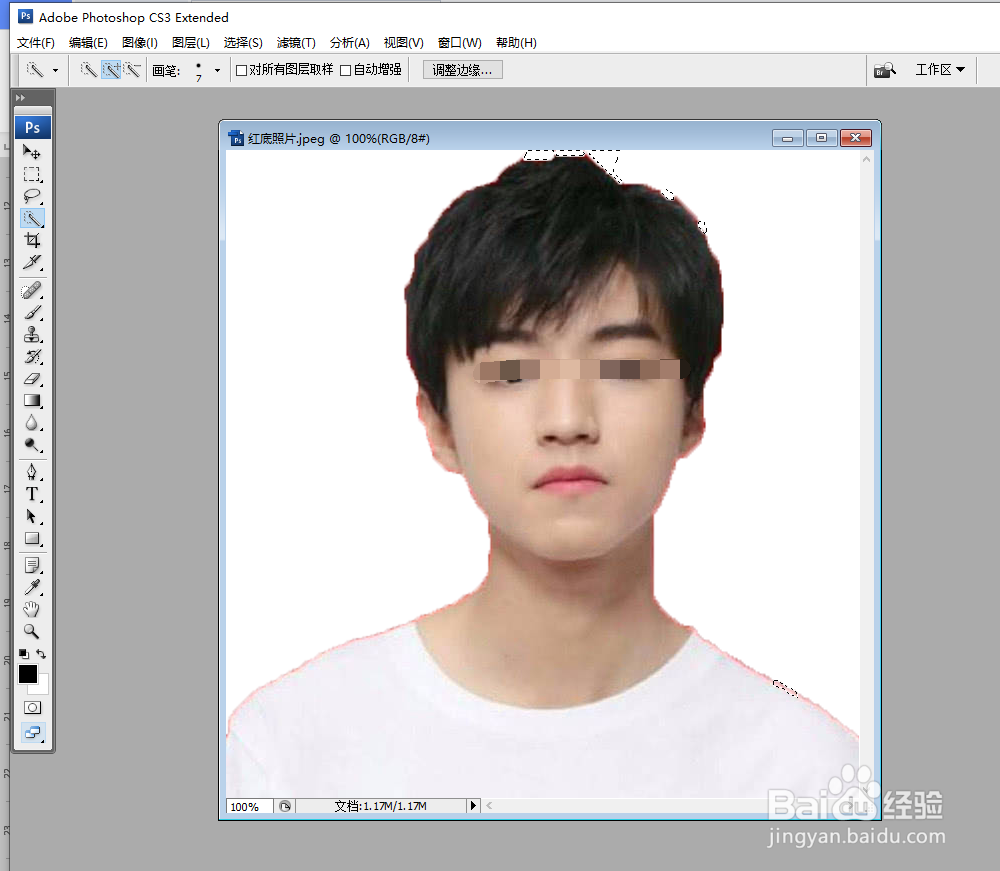This screenshot has width=1000, height=871.
Task: Select the Eraser tool
Action: click(x=32, y=379)
